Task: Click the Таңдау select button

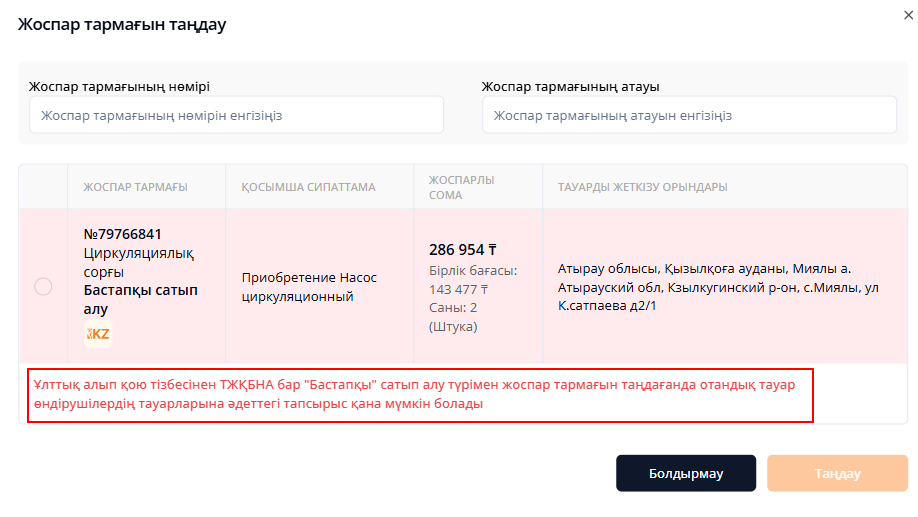Action: (837, 473)
